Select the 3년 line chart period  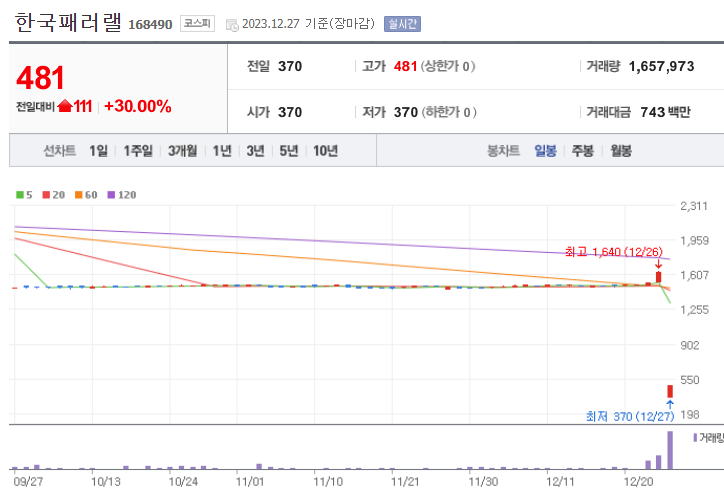pyautogui.click(x=255, y=150)
